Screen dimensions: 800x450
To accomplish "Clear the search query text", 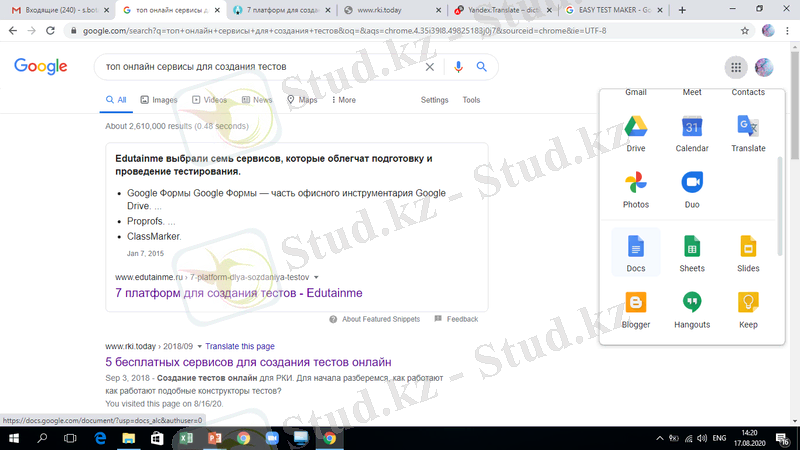I will point(430,67).
